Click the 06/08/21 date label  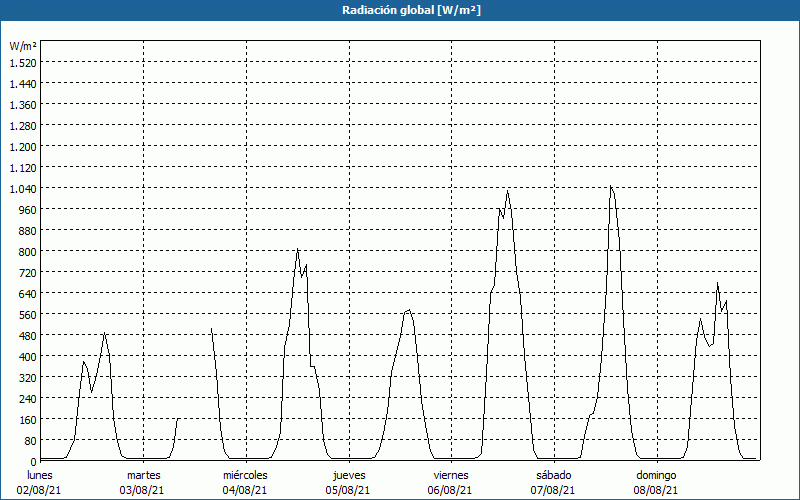451,490
